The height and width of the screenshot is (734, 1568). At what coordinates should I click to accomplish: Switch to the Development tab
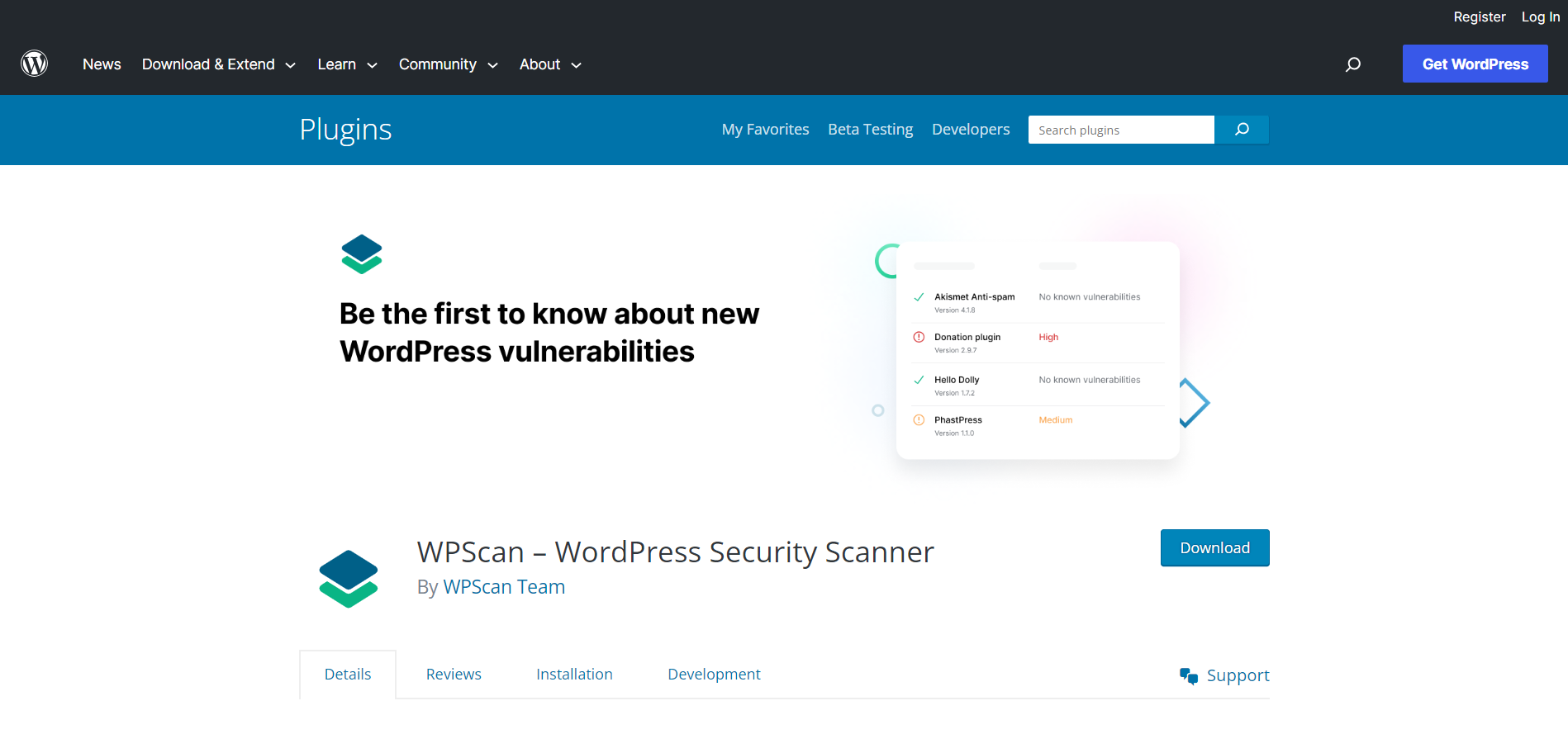click(x=714, y=675)
